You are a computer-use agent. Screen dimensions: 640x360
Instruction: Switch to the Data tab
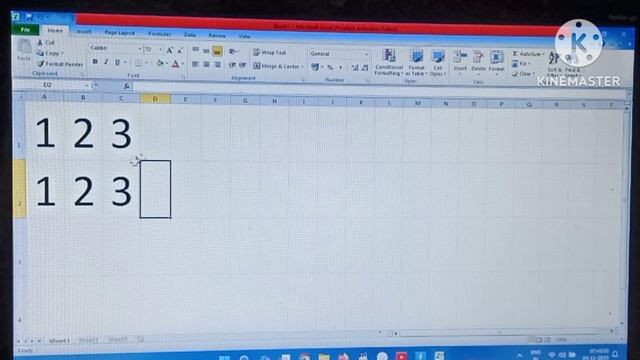coord(190,35)
